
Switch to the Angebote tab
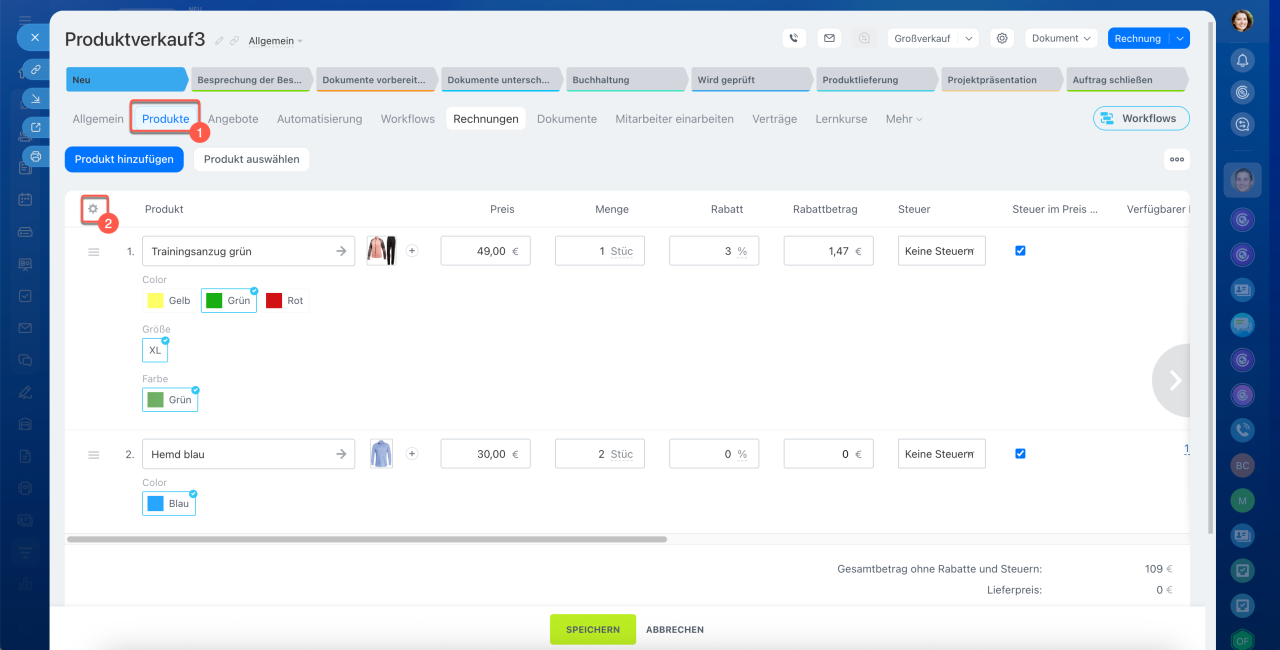point(233,119)
